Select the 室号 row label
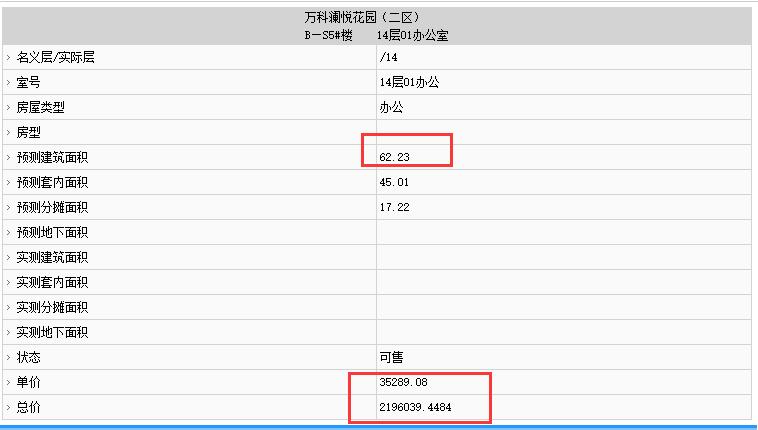The height and width of the screenshot is (430, 758). point(28,82)
